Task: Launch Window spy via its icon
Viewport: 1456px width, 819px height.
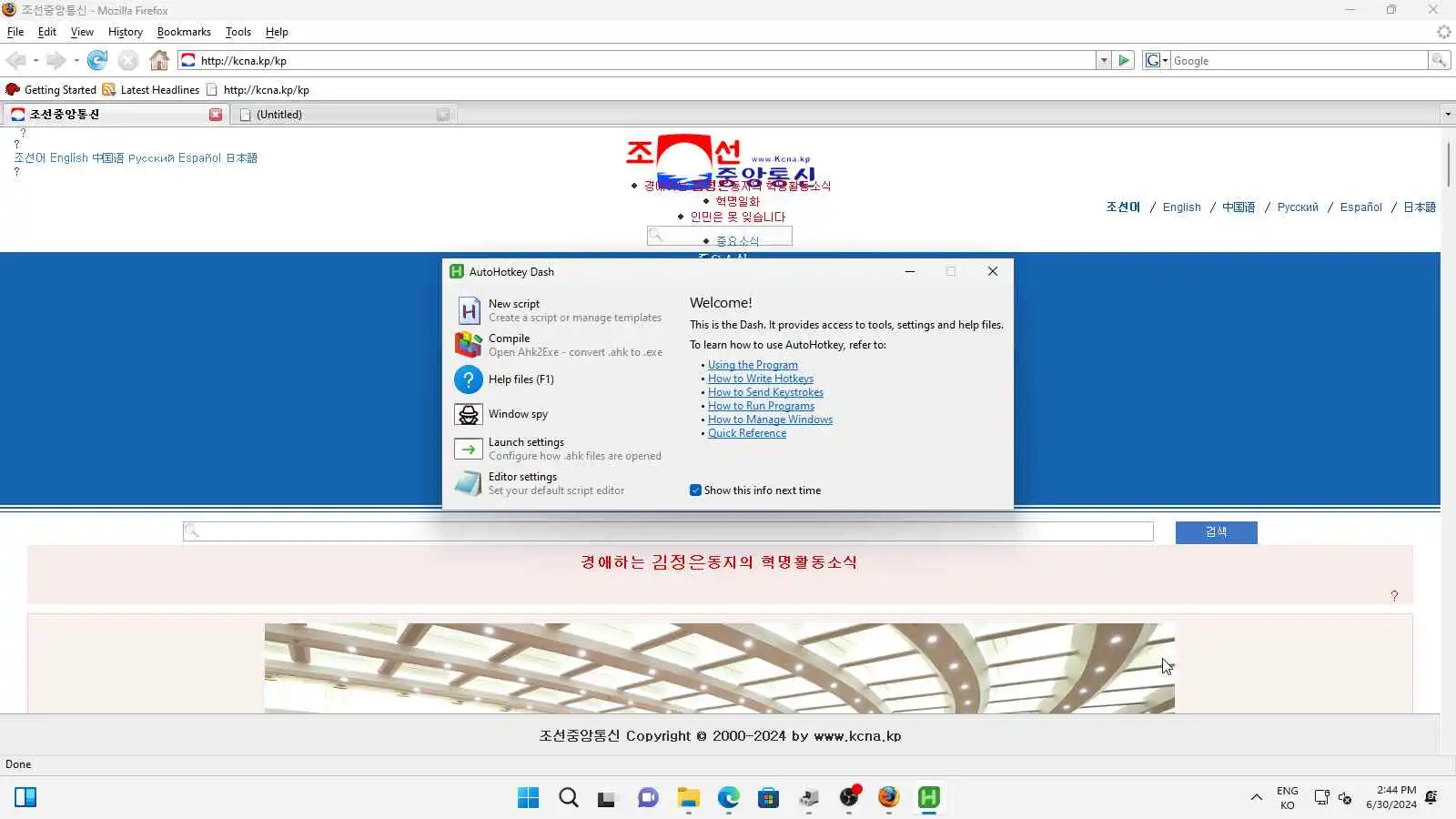Action: (x=469, y=414)
